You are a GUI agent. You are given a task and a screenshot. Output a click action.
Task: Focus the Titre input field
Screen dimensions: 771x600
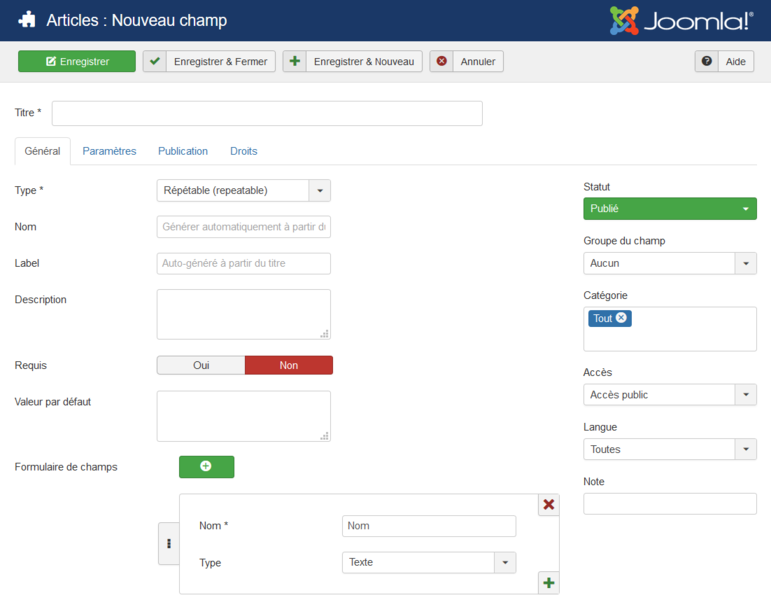coord(267,113)
